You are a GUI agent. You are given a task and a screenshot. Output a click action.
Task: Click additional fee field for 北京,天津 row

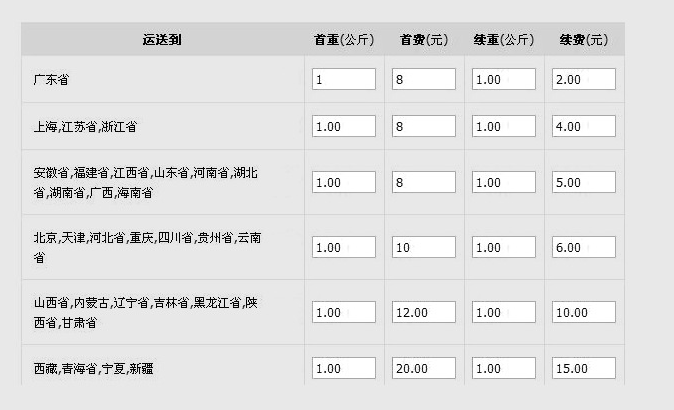(x=583, y=247)
